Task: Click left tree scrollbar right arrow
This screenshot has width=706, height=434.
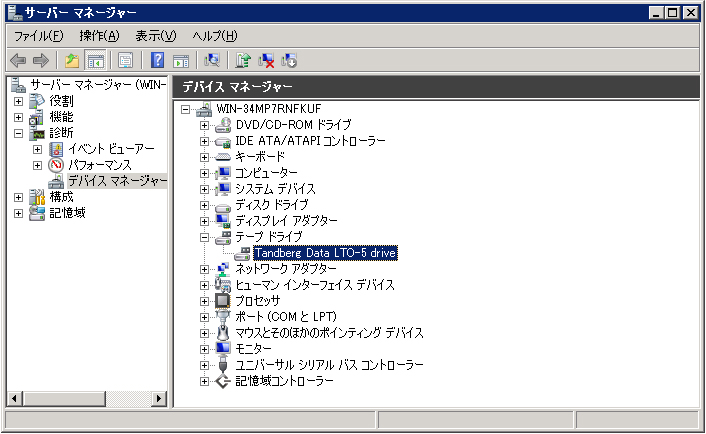Action: [158, 398]
